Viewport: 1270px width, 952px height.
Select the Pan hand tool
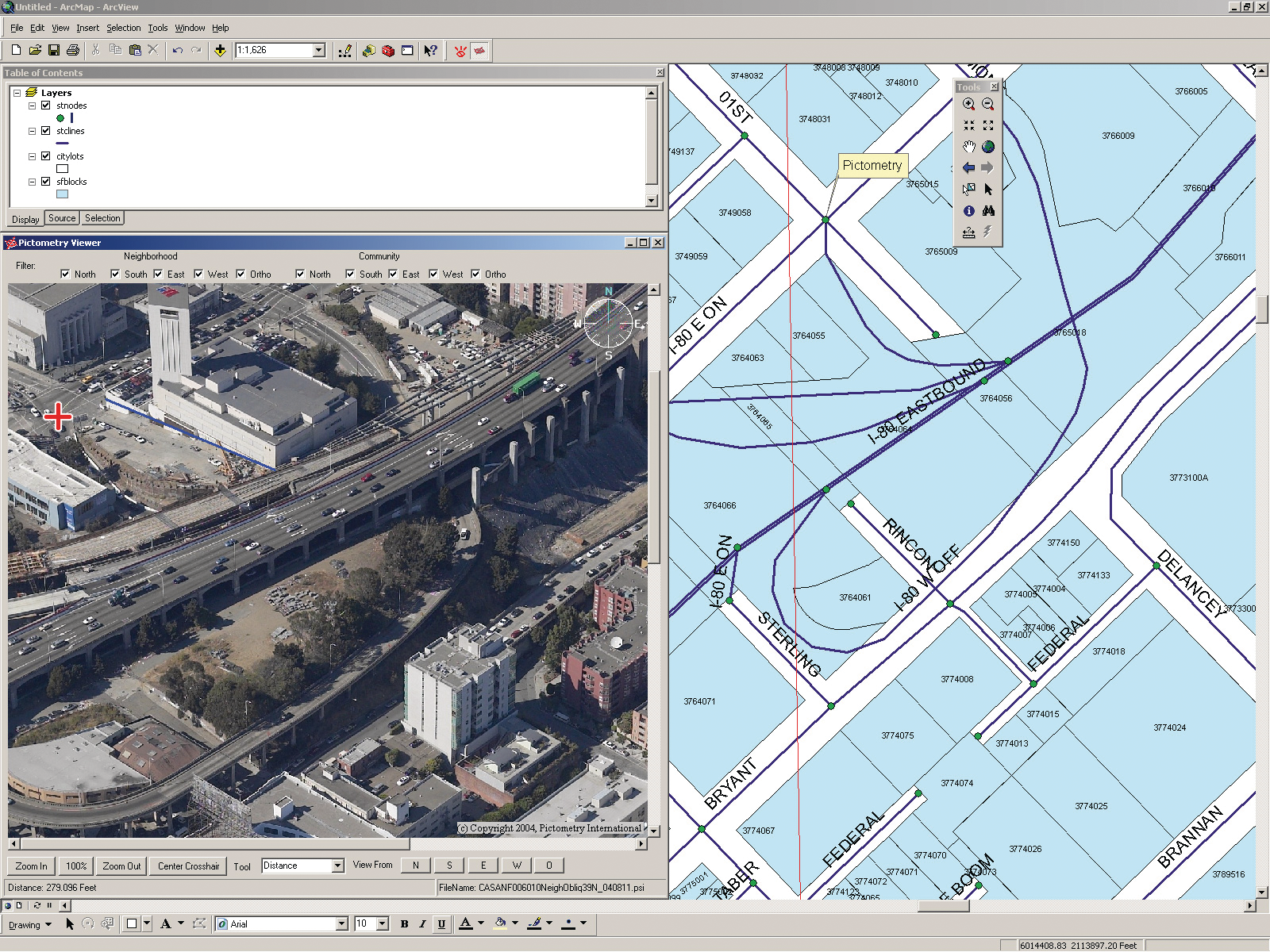(968, 146)
